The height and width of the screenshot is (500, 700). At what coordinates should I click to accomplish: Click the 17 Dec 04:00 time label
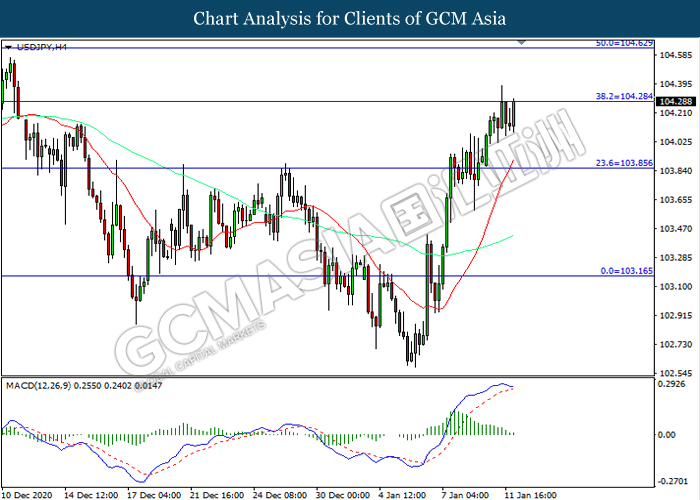pos(154,495)
